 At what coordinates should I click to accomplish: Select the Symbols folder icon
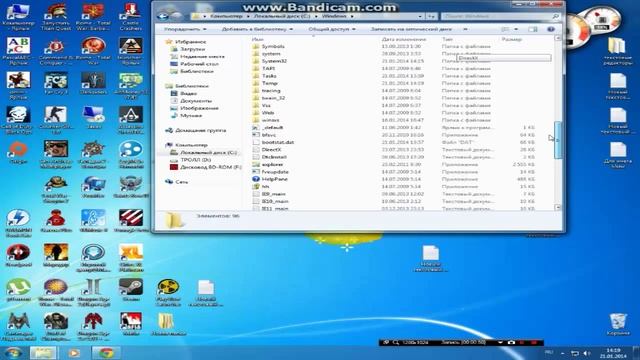pos(256,47)
